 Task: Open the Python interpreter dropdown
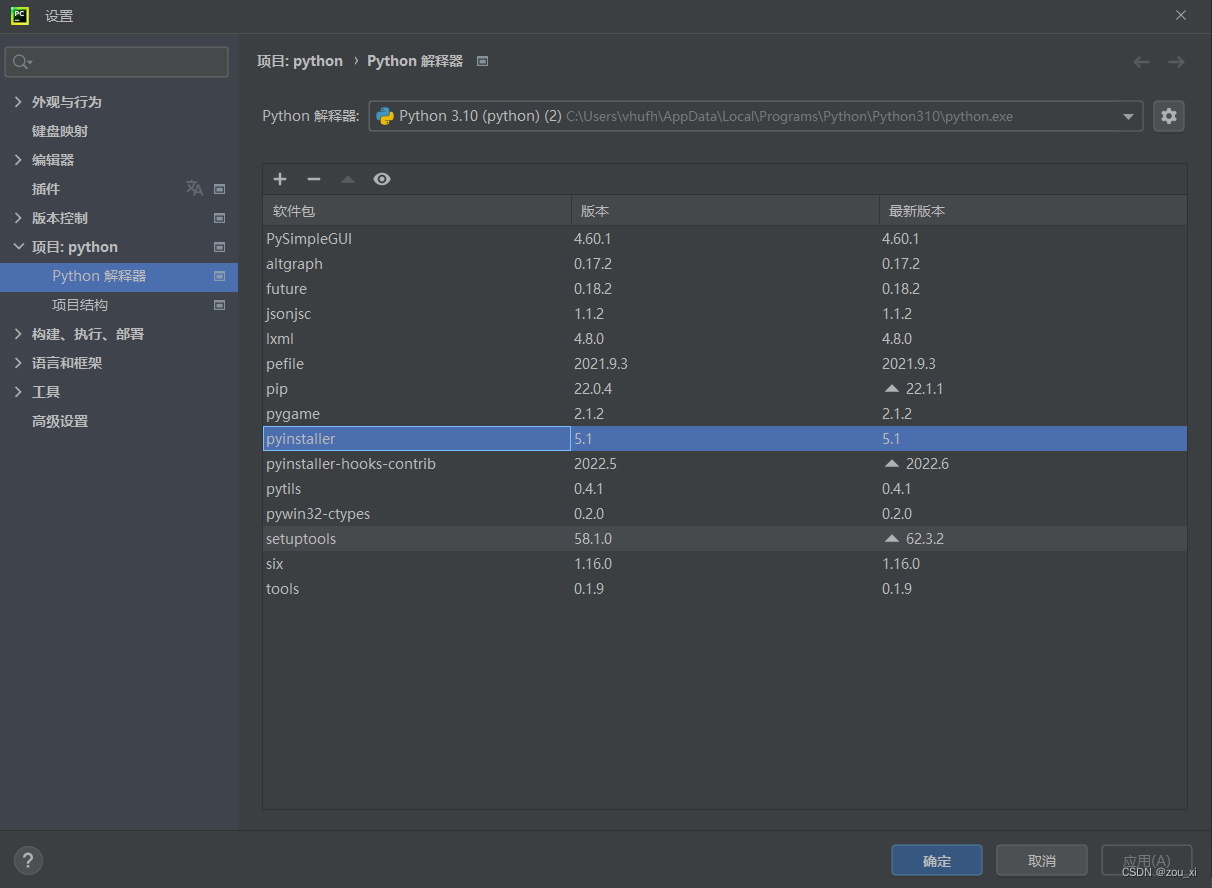click(1129, 116)
